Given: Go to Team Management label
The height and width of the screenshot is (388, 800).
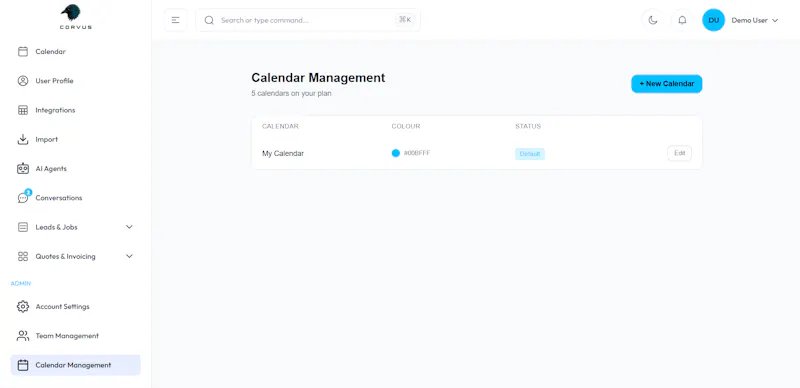Looking at the screenshot, I should click(67, 336).
